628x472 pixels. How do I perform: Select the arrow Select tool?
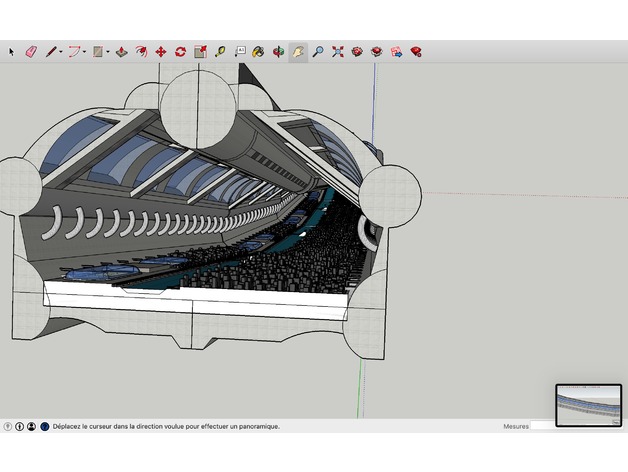coord(12,51)
